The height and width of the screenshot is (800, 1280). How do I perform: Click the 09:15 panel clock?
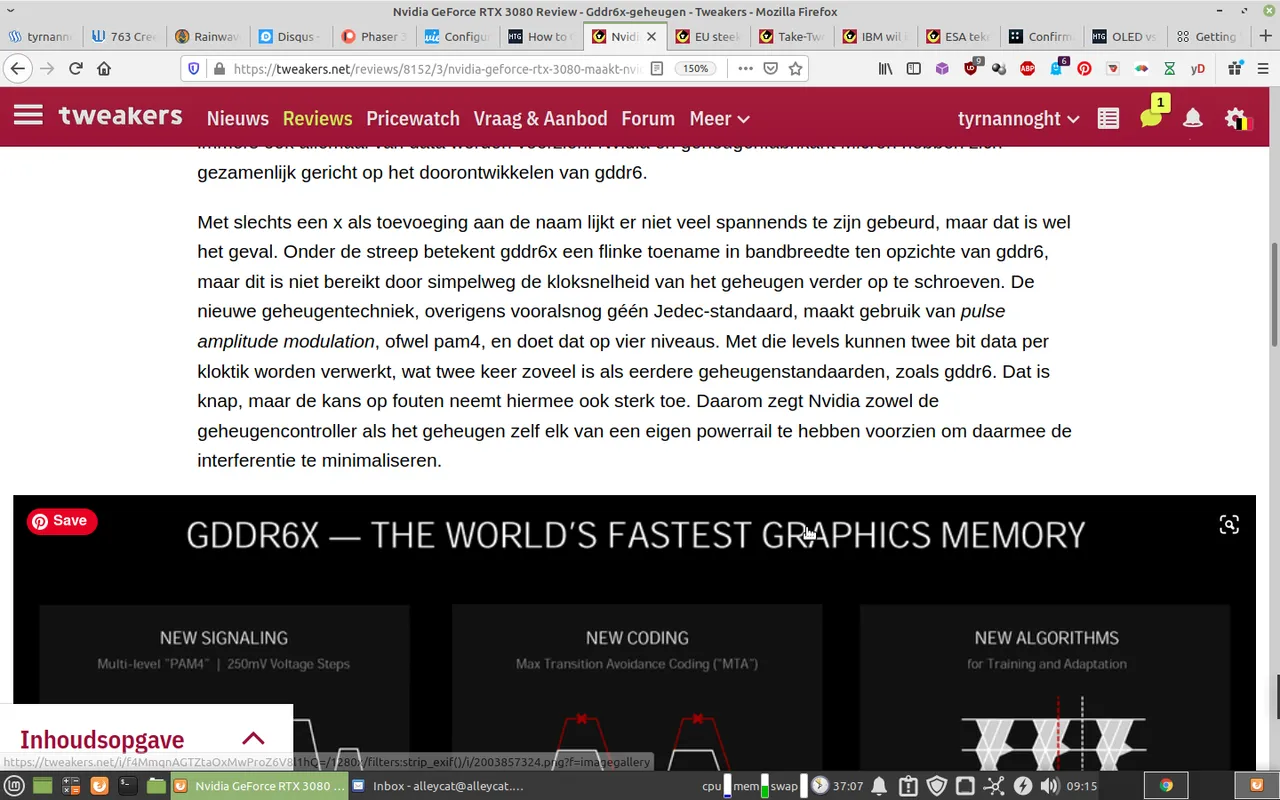pos(1082,786)
